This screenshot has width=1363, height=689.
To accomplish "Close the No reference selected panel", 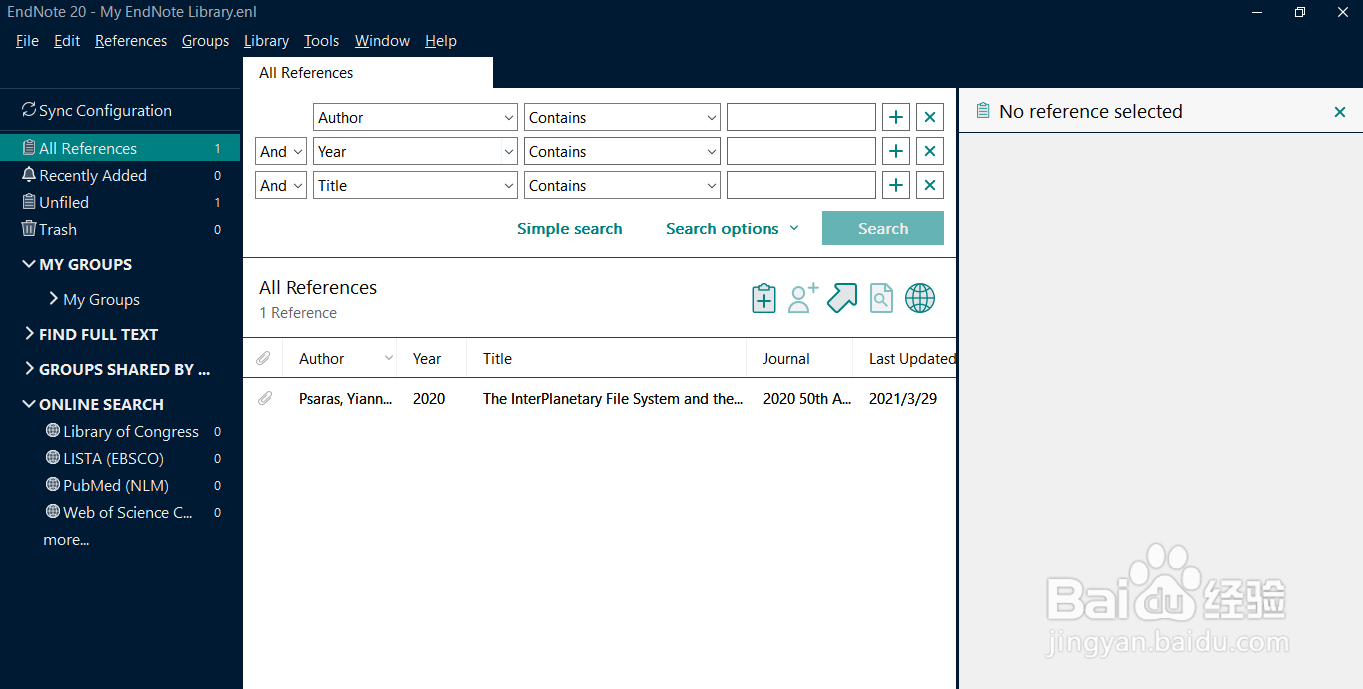I will coord(1340,112).
